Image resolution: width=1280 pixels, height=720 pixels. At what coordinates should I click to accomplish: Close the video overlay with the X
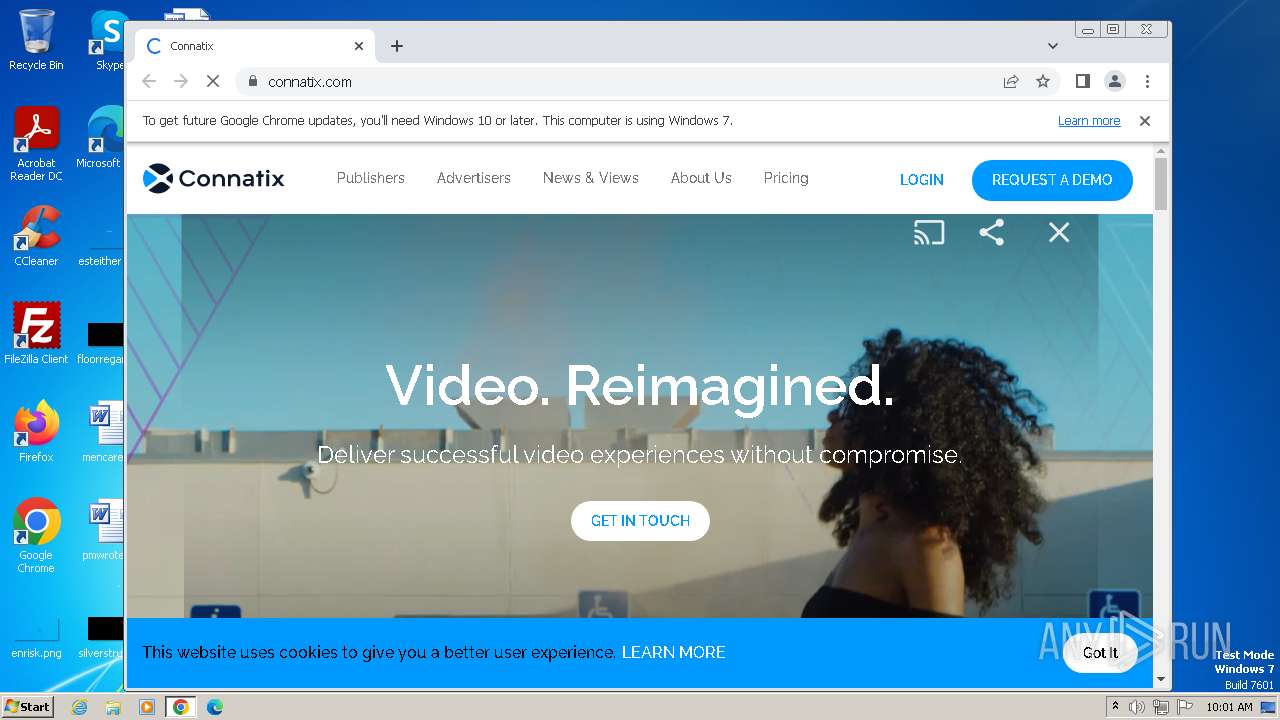pyautogui.click(x=1059, y=233)
